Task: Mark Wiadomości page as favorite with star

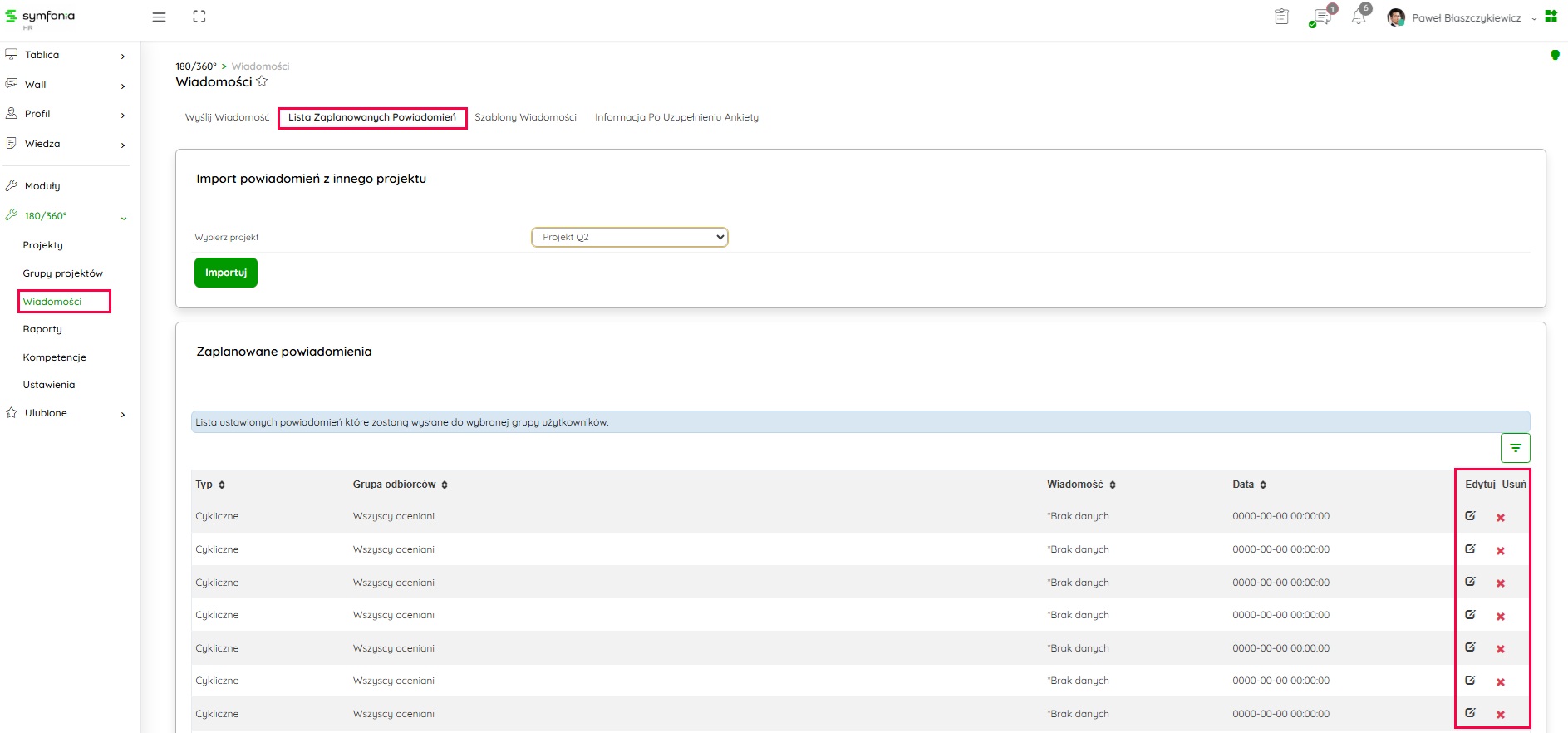Action: click(262, 81)
